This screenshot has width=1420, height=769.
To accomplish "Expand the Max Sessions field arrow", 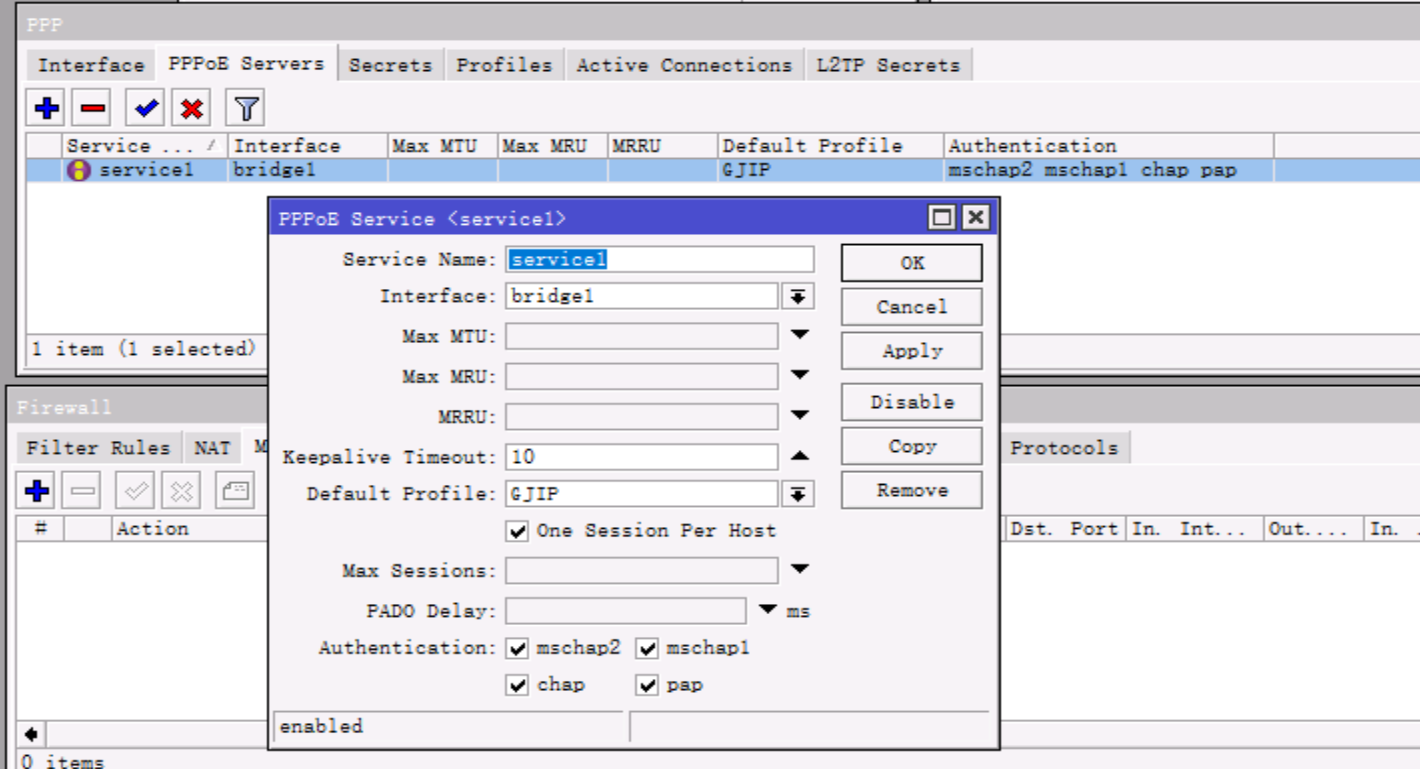I will click(800, 570).
